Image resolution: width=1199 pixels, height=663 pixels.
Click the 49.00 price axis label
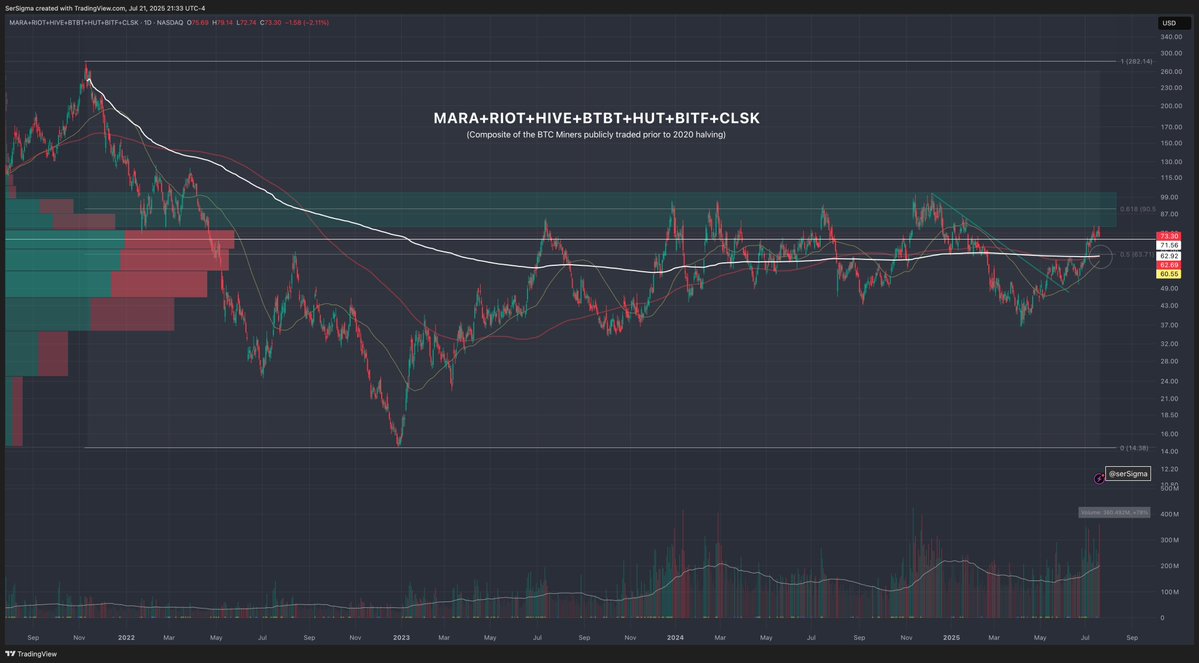(1169, 288)
